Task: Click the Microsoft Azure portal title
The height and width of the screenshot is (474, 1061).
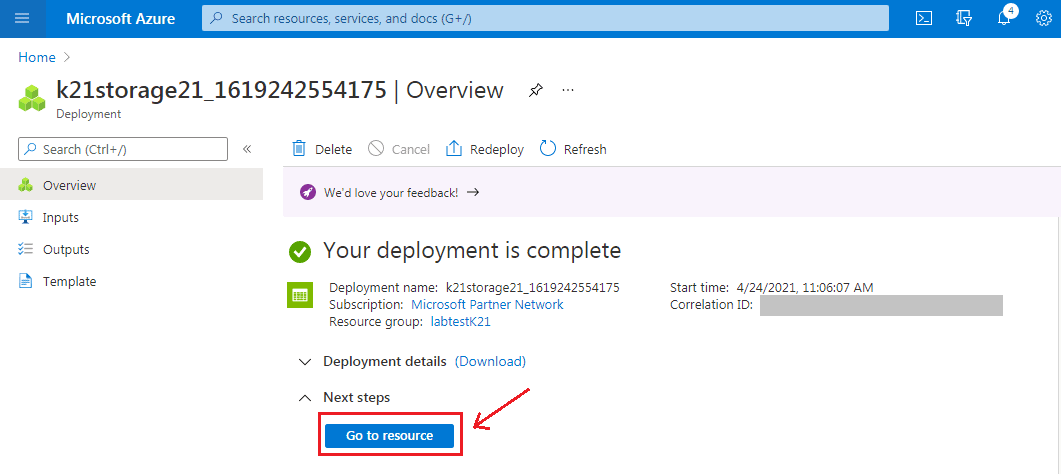Action: coord(120,18)
